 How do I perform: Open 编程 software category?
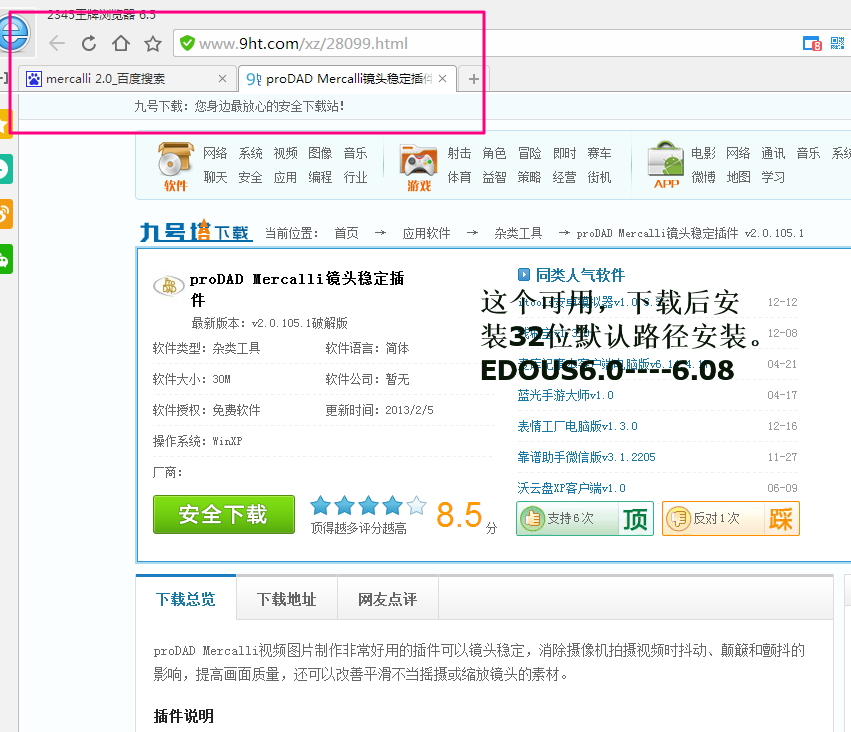[x=320, y=177]
